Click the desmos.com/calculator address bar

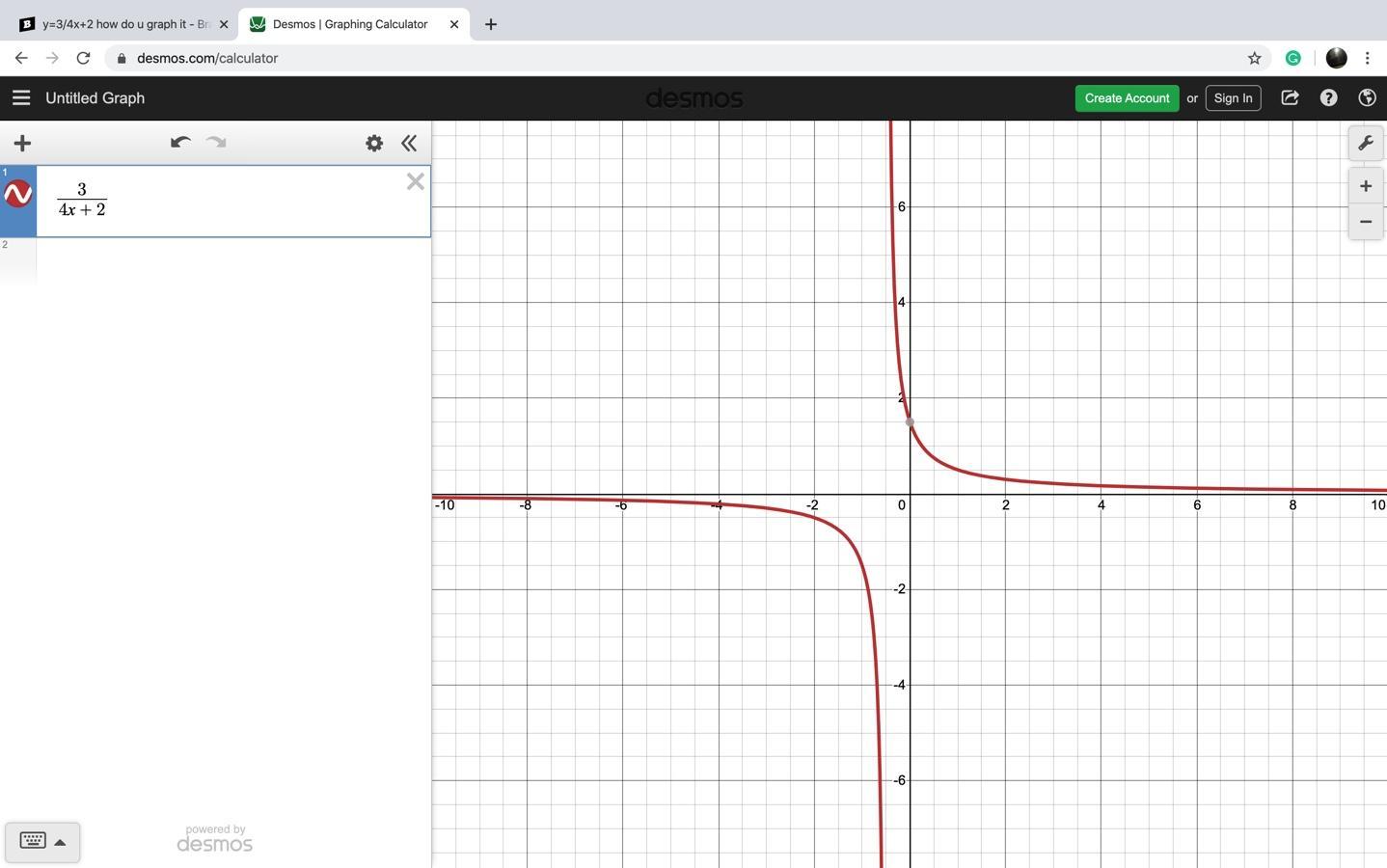(x=675, y=58)
